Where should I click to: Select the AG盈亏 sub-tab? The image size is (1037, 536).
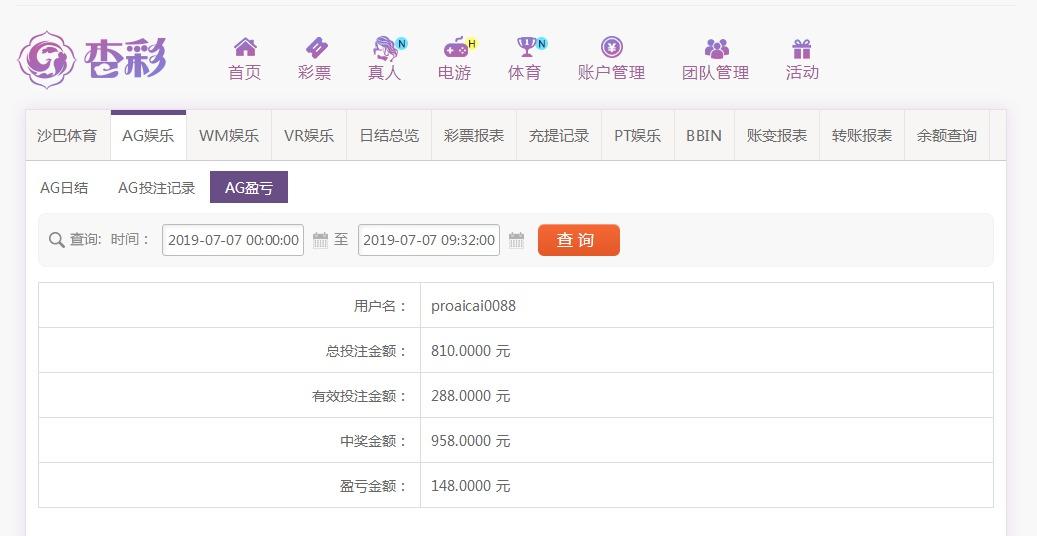pos(249,187)
